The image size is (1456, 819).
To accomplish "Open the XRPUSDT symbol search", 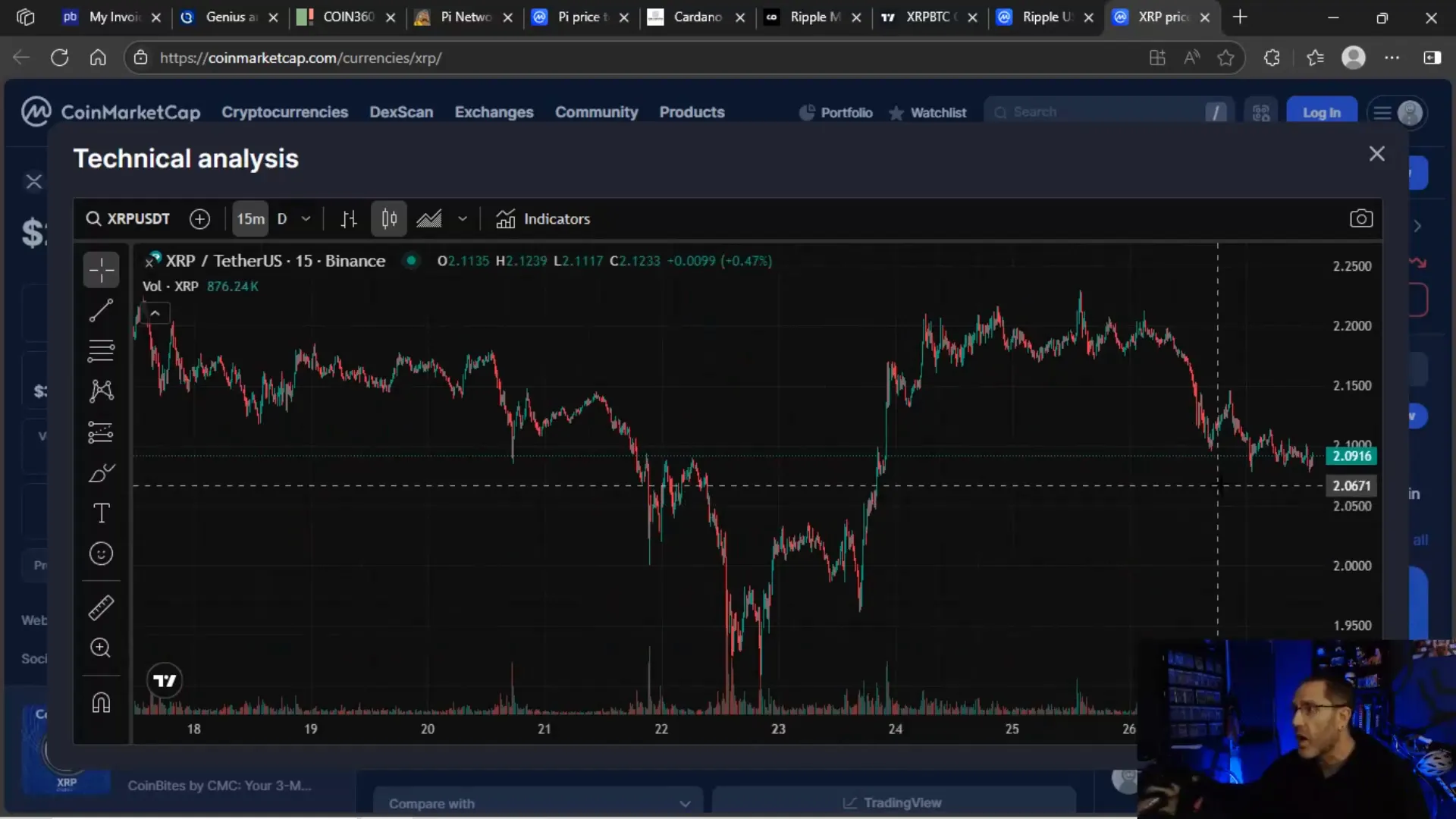I will point(127,219).
